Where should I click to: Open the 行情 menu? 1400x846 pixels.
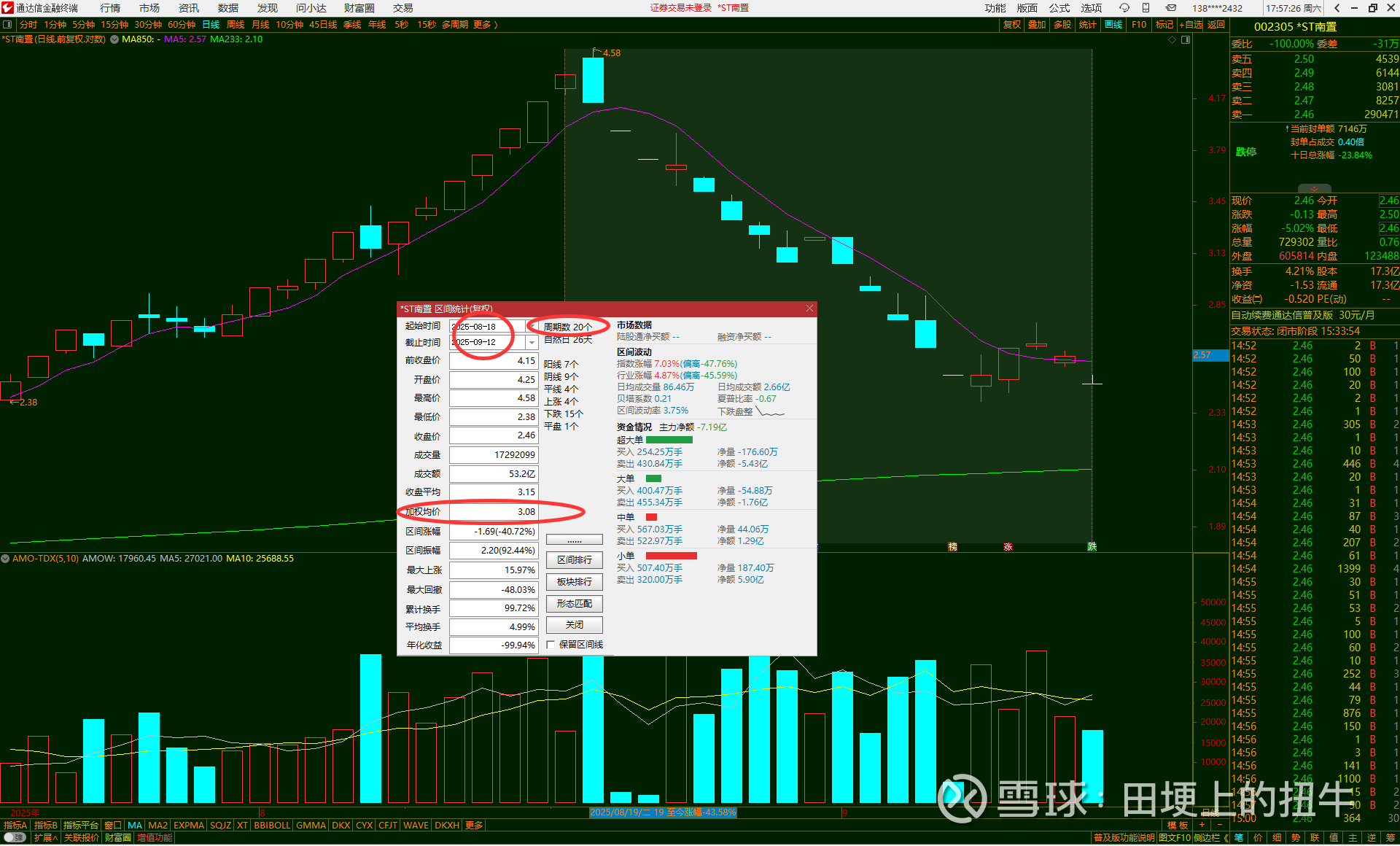(x=110, y=8)
